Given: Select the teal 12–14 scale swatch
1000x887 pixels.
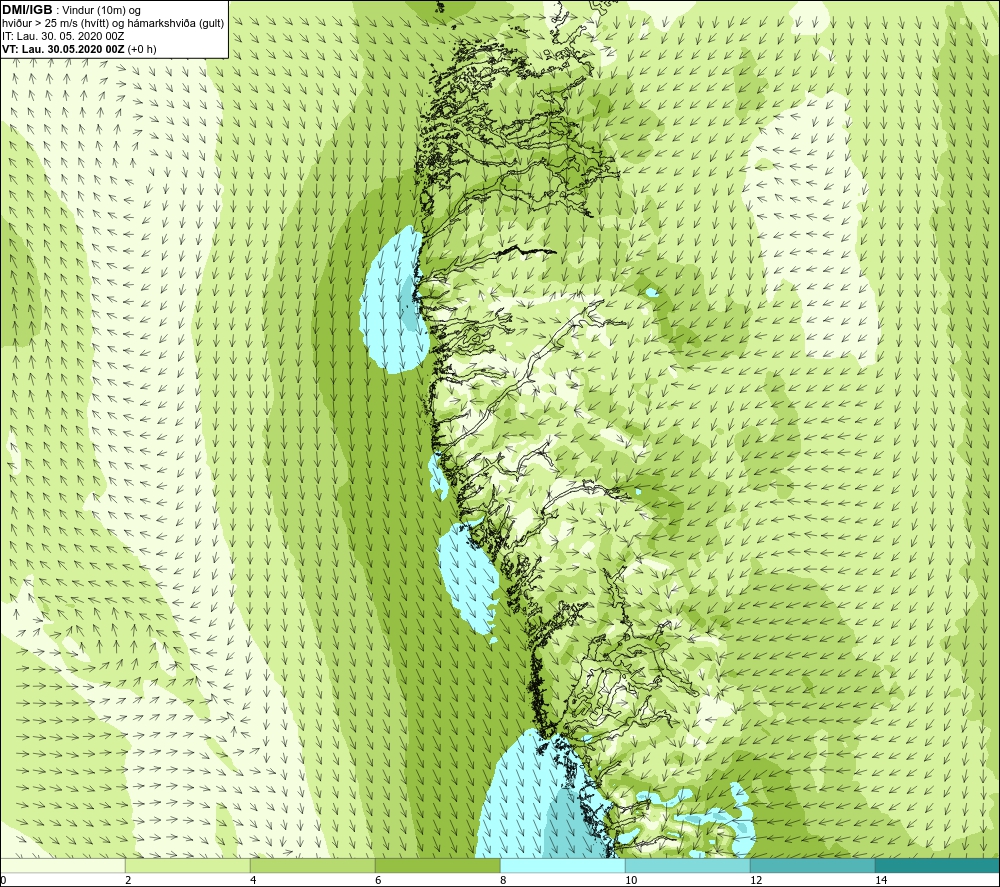Looking at the screenshot, I should point(812,866).
